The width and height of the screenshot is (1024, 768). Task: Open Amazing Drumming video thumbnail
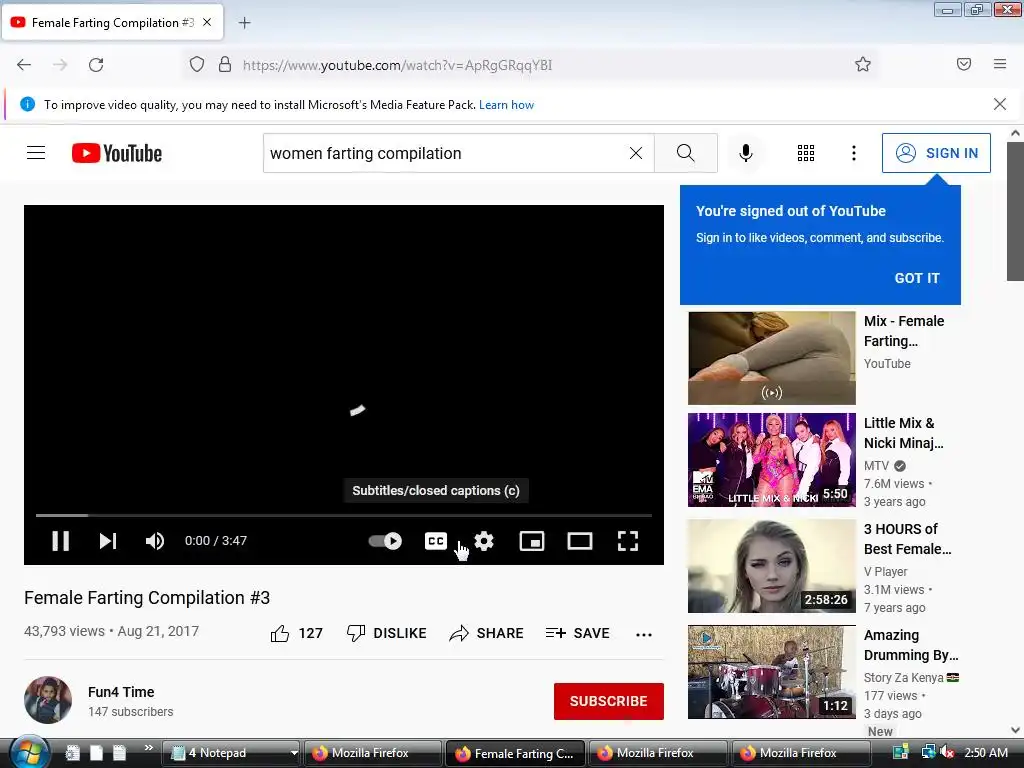(771, 672)
